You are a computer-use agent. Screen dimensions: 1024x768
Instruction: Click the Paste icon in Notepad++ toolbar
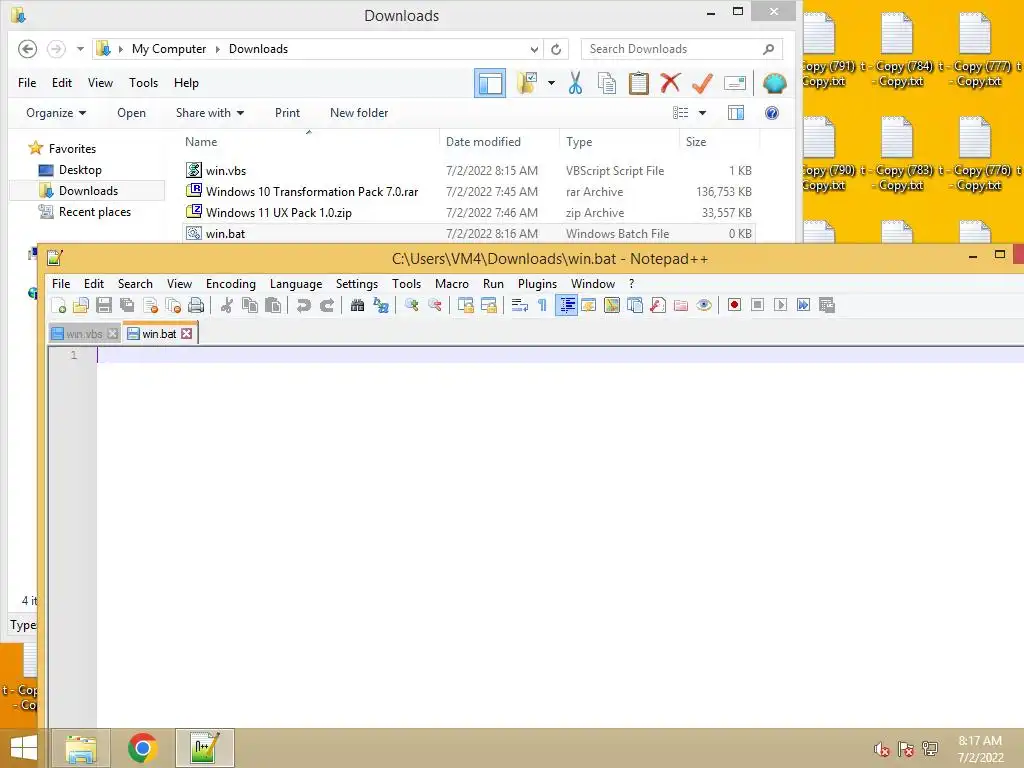click(273, 305)
